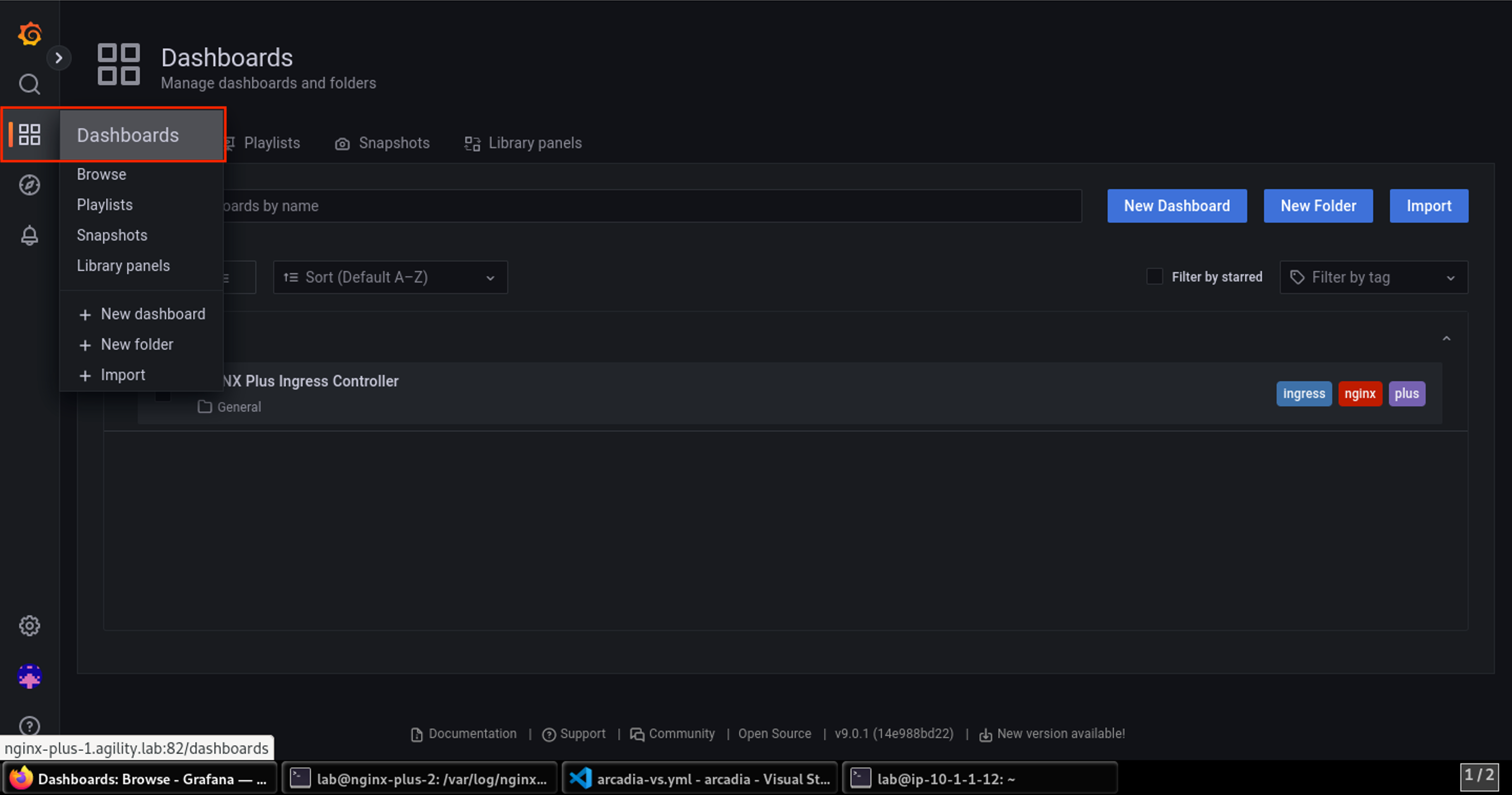Switch to the arcadia-vs.yml Visual Studio window

click(x=699, y=779)
